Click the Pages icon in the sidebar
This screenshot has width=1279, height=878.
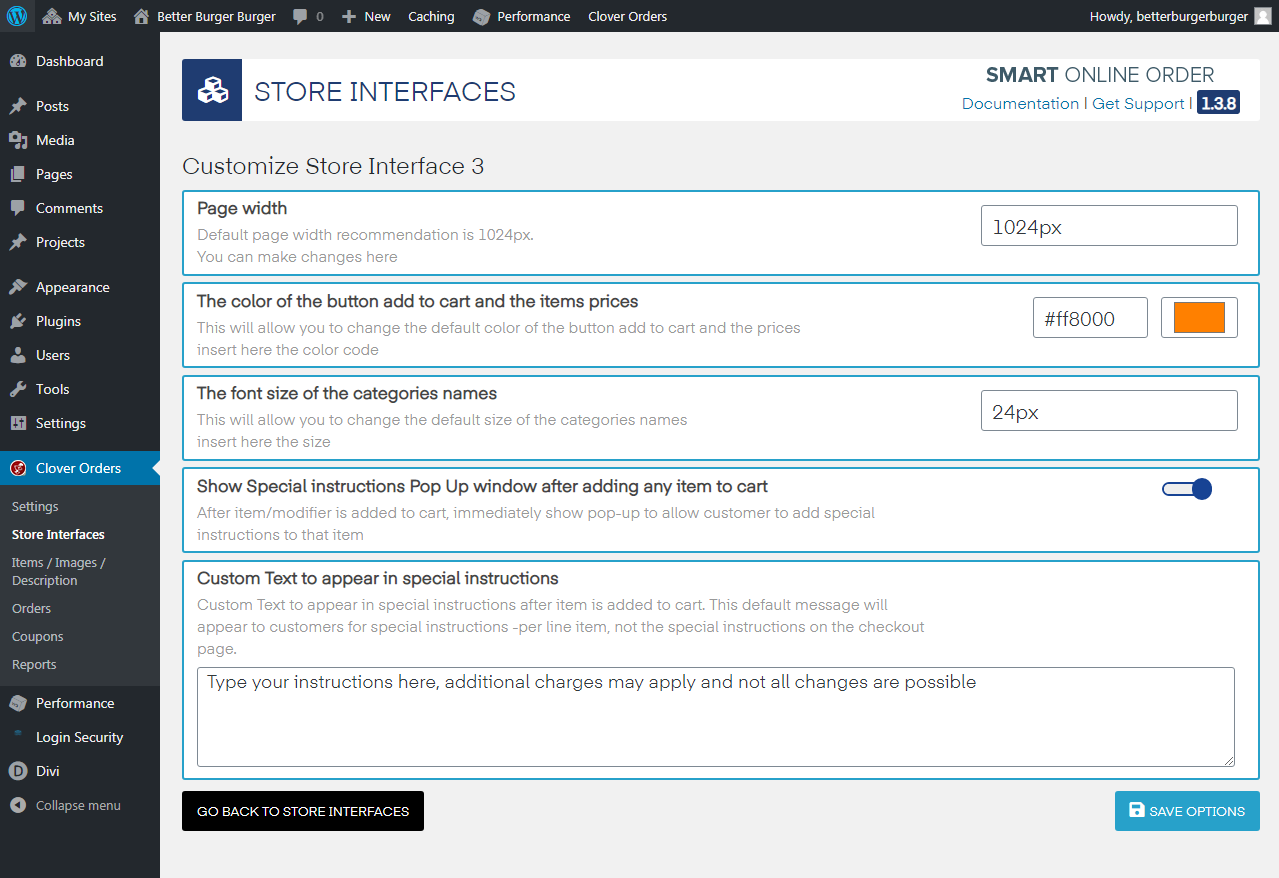click(18, 174)
